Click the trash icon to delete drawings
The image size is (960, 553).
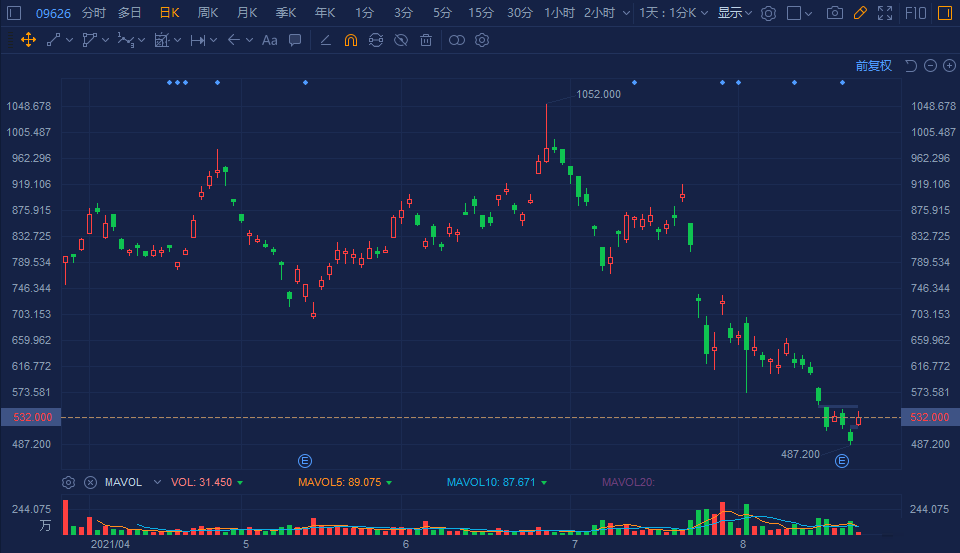click(426, 40)
